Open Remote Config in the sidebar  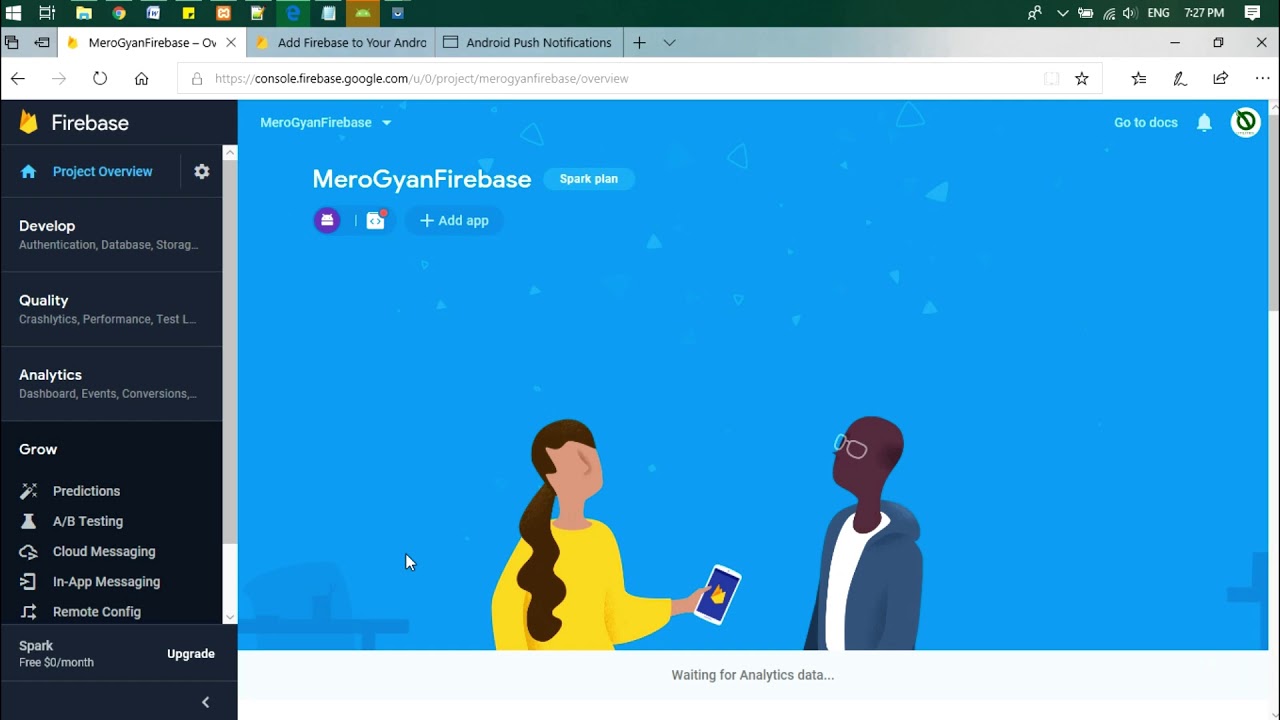tap(97, 611)
